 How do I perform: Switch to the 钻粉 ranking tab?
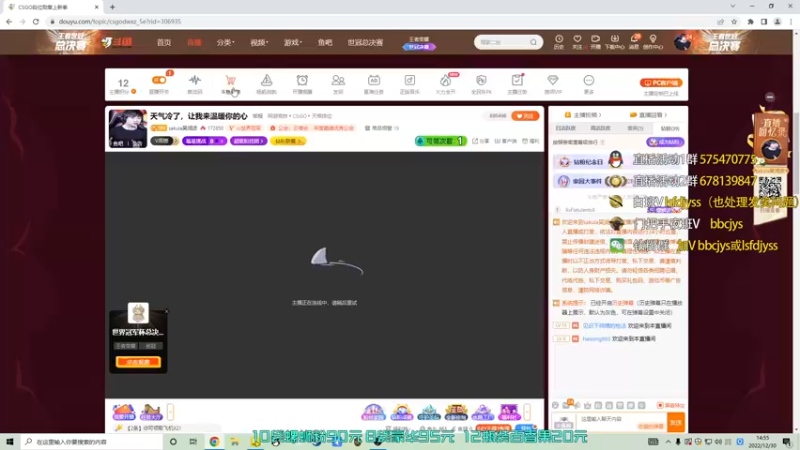tap(669, 128)
